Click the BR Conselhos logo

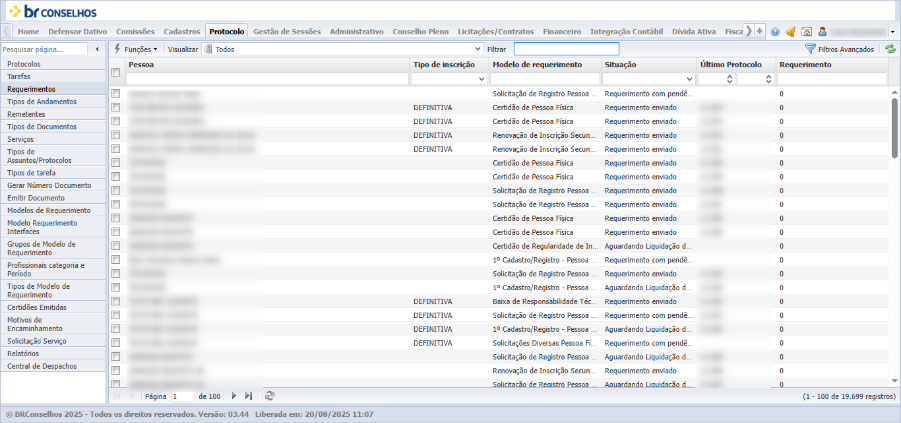[53, 11]
